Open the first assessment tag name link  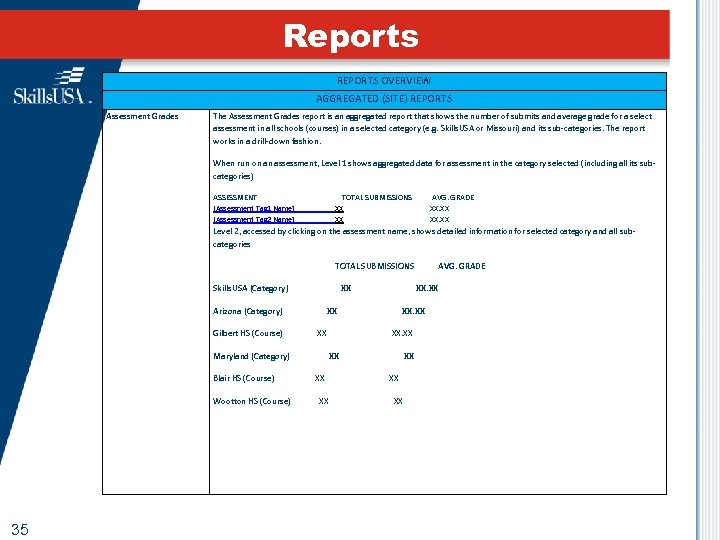pos(253,208)
